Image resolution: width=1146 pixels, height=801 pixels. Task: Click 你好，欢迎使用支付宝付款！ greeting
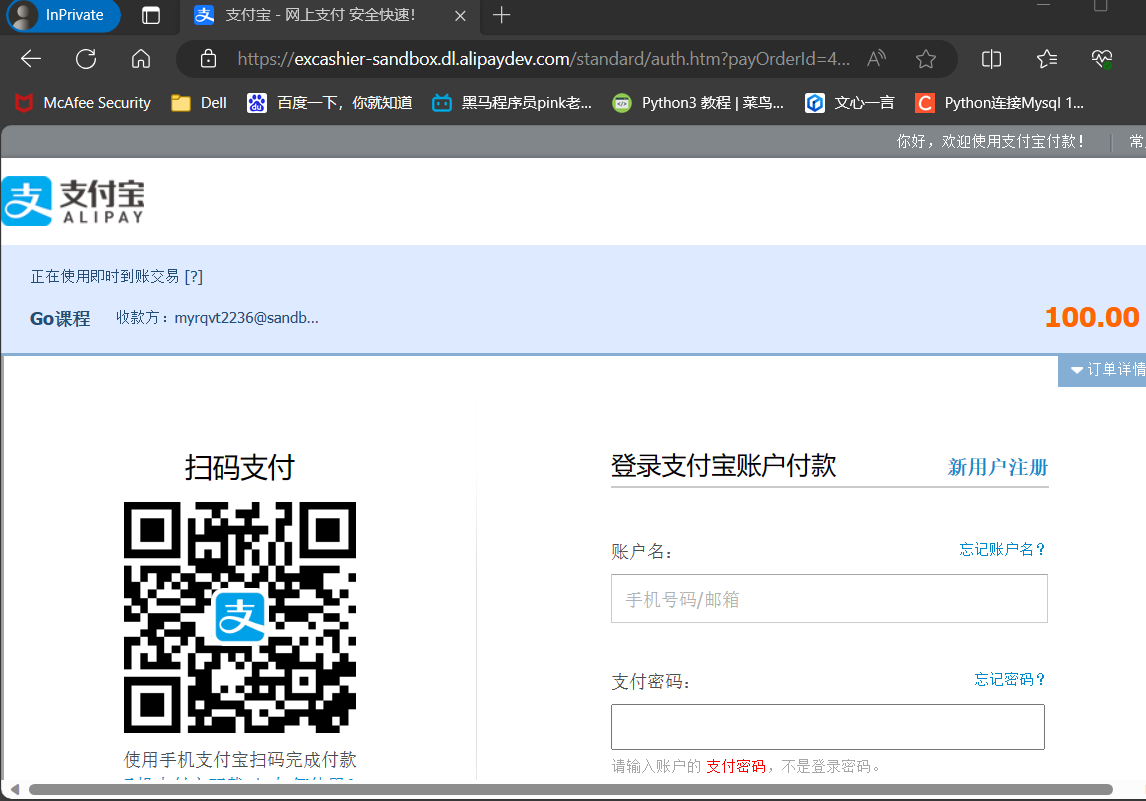[990, 141]
